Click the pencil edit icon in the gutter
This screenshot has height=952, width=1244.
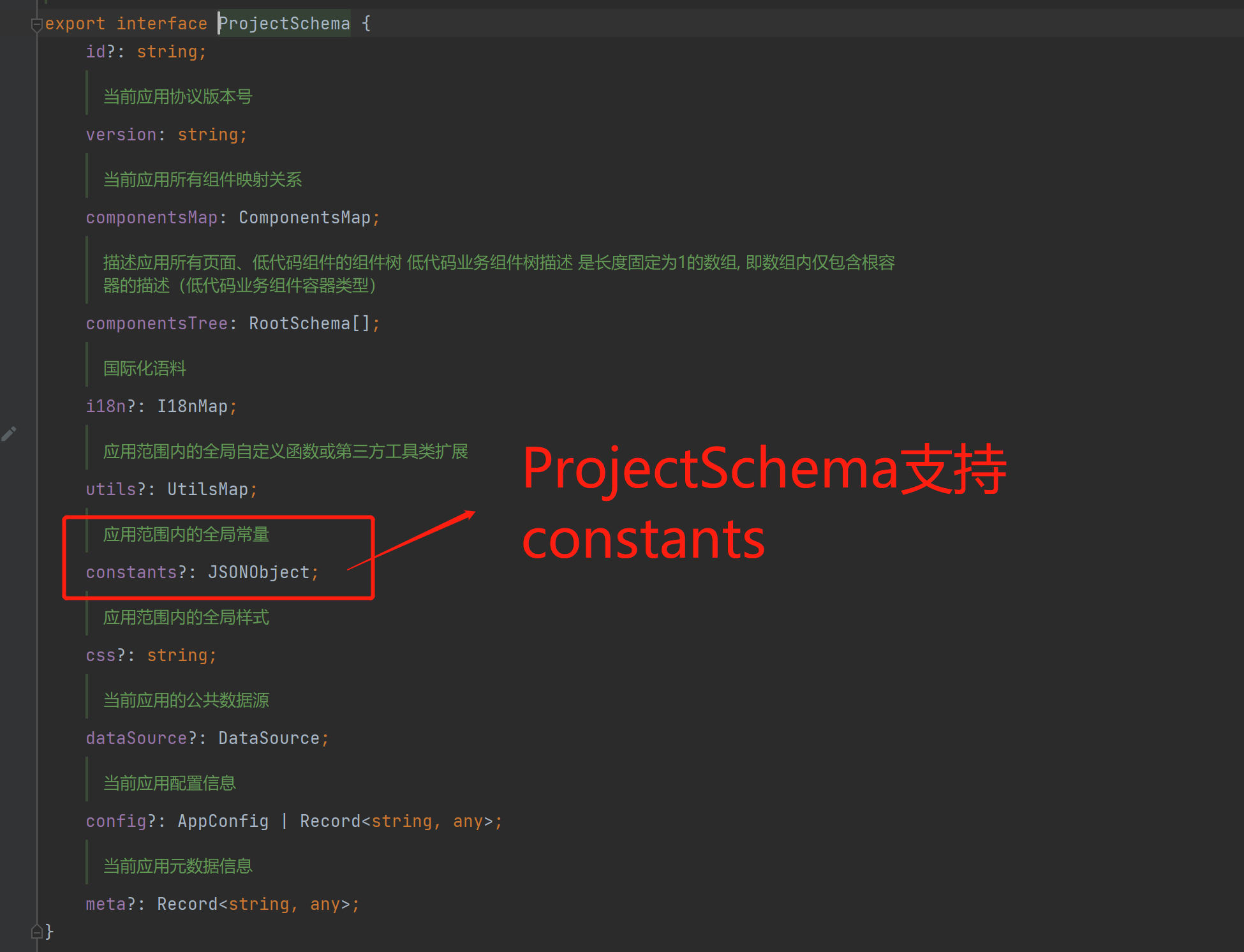(x=9, y=433)
